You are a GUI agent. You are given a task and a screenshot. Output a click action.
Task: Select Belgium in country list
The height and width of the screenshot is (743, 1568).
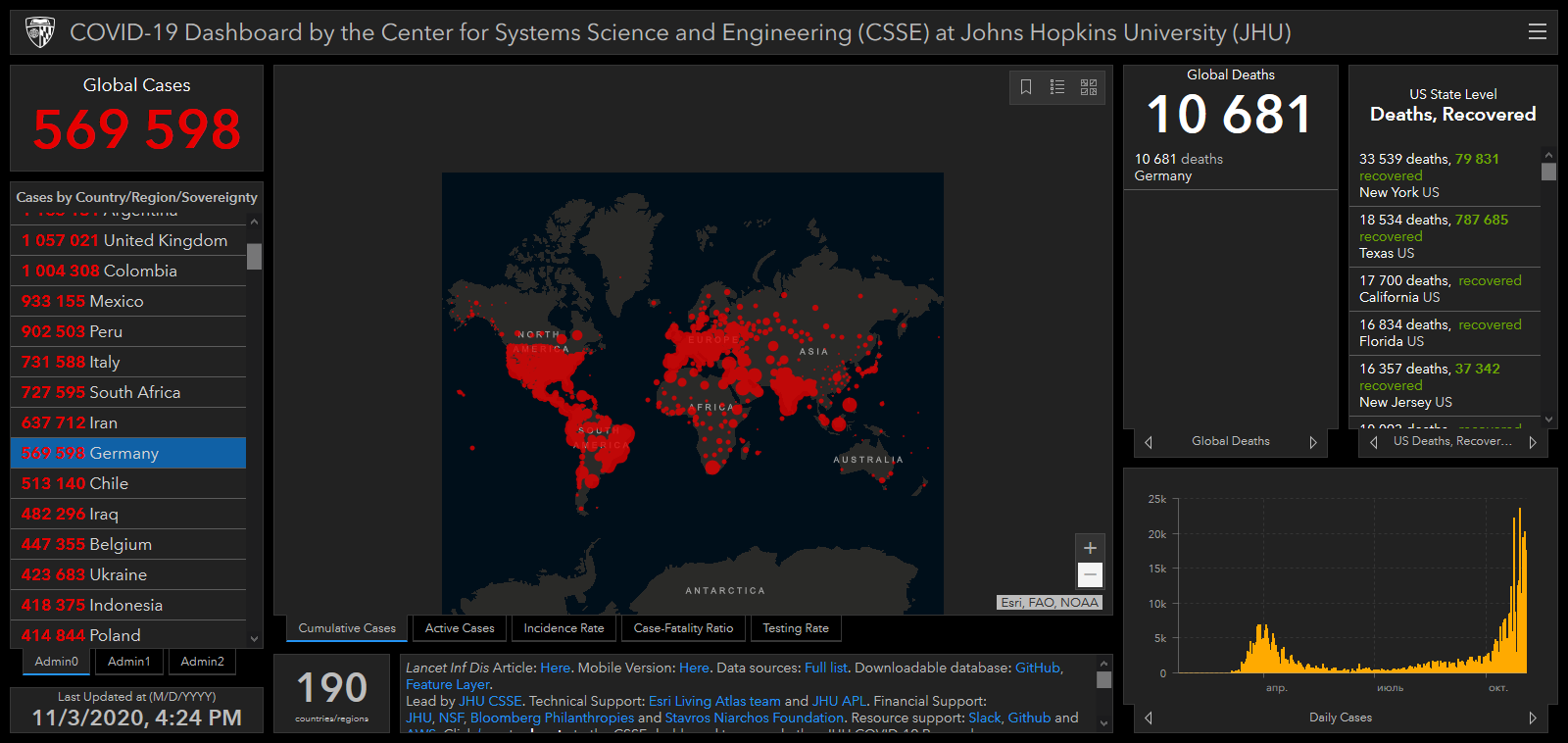128,544
